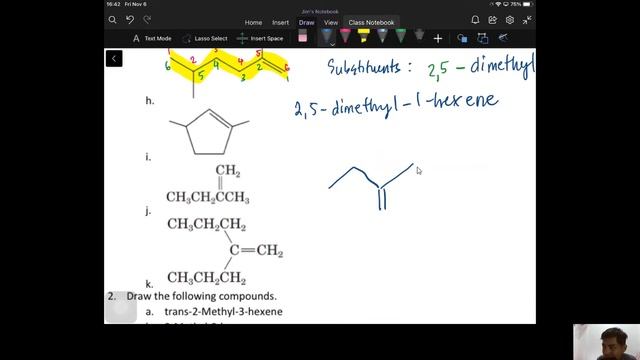The image size is (640, 360).
Task: Switch to the Class Notebook tab
Action: [x=371, y=22]
